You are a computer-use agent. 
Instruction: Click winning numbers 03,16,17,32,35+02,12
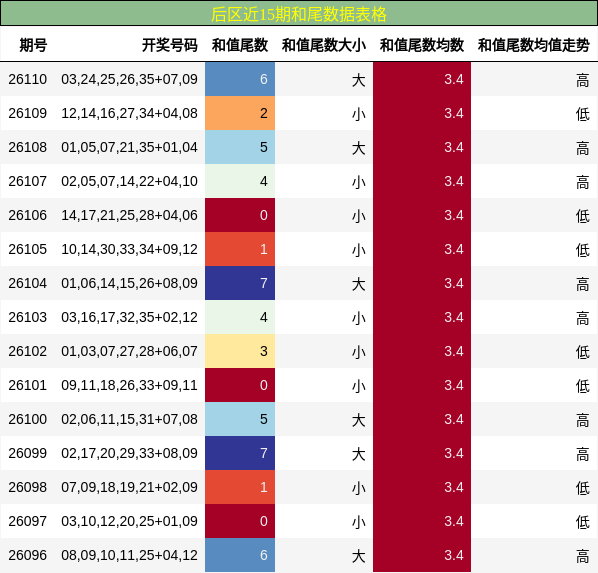coord(129,317)
